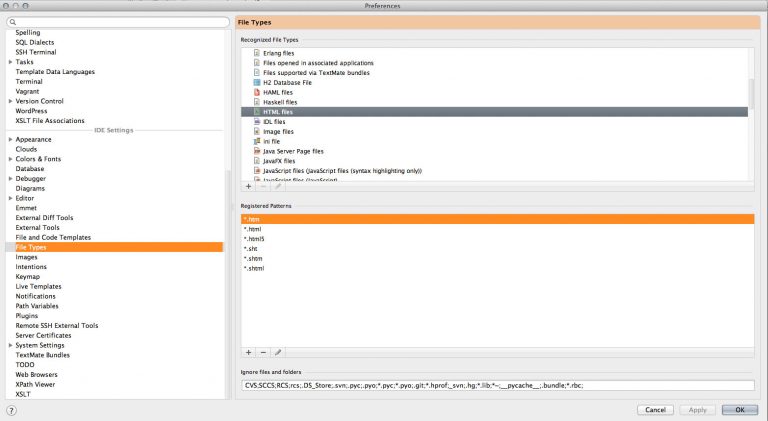The width and height of the screenshot is (768, 421).
Task: Select Template Data Languages settings
Action: point(55,71)
